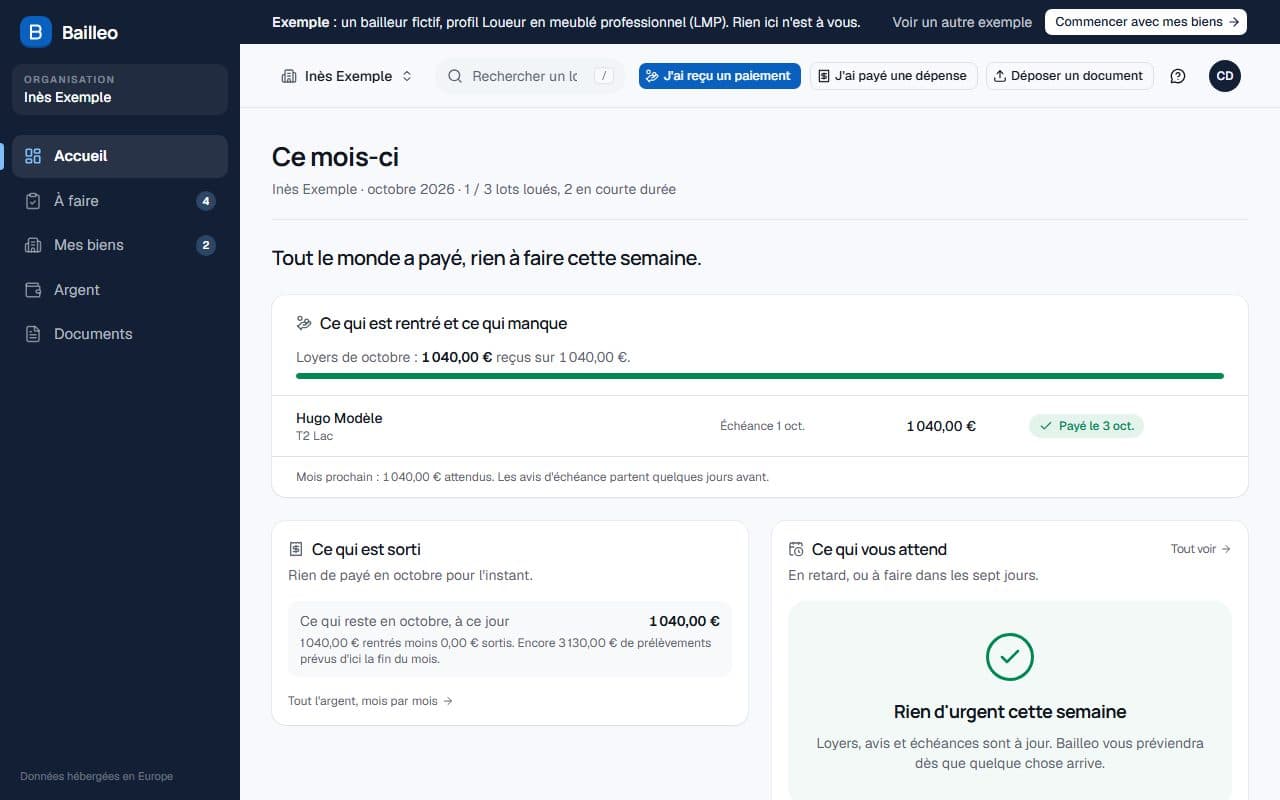
Task: Click the À faire clipboard icon
Action: coord(33,201)
